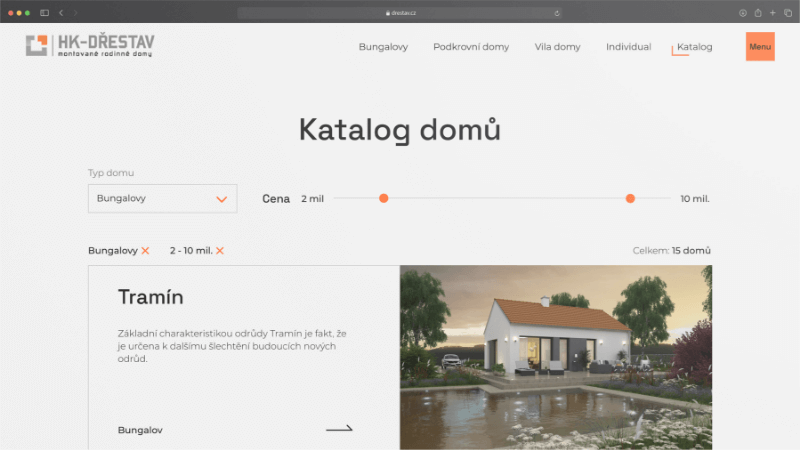This screenshot has height=450, width=800.
Task: Open the Safari downloads icon
Action: click(x=743, y=12)
